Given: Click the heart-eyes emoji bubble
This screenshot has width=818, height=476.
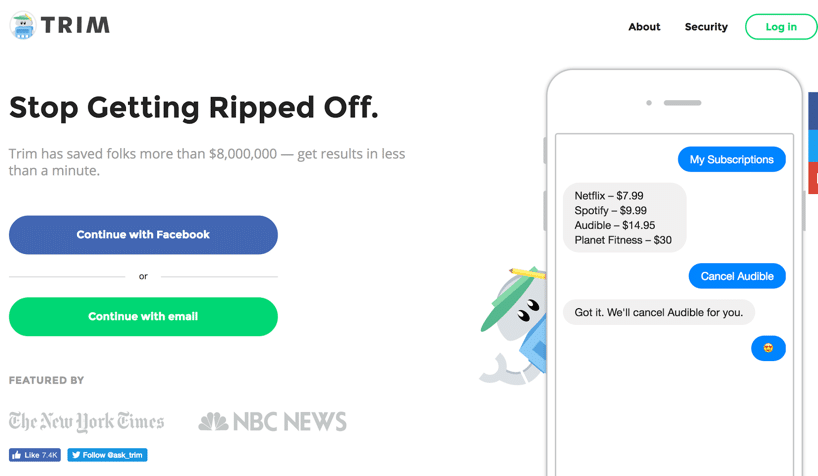Looking at the screenshot, I should coord(768,348).
